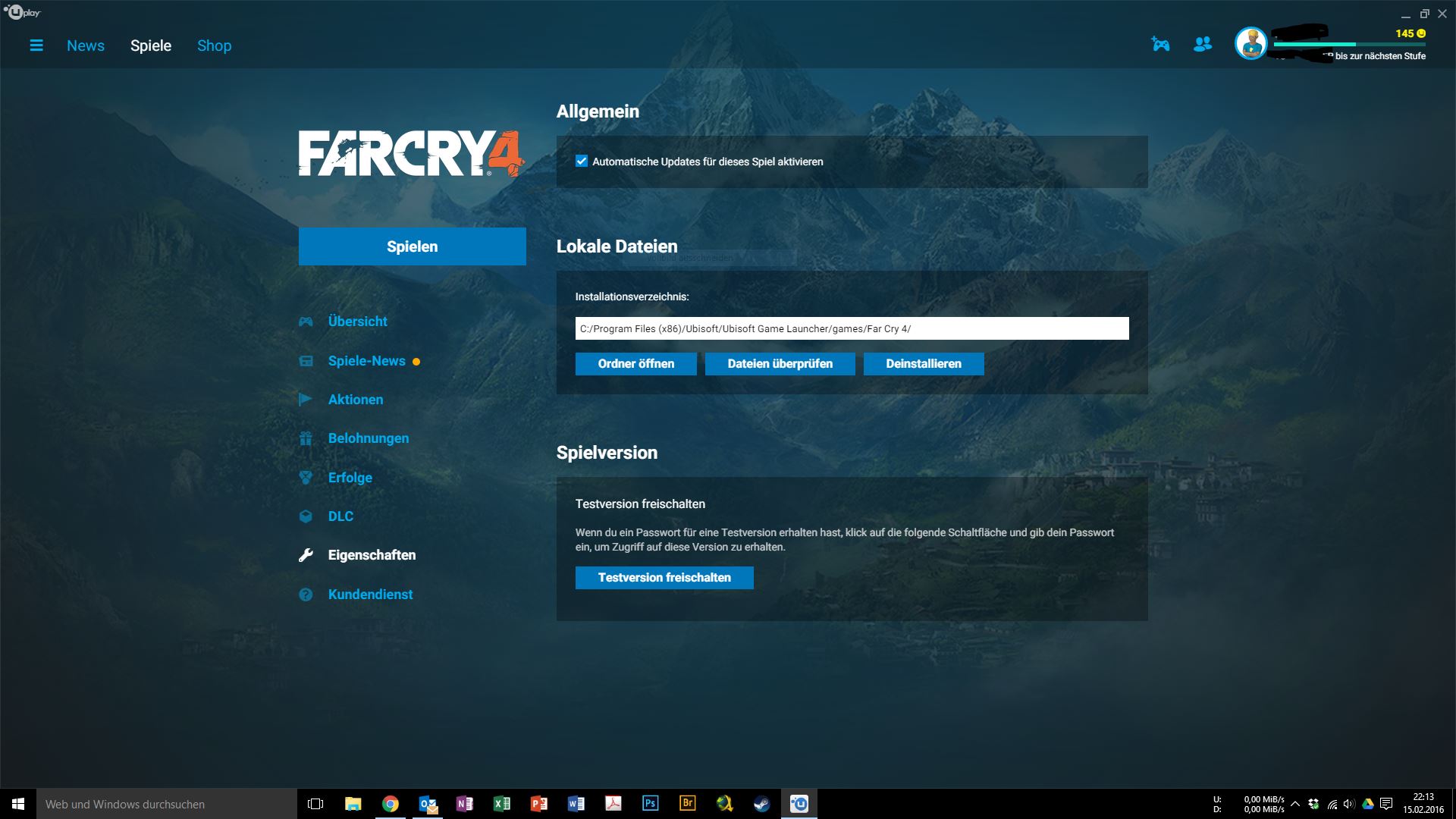1456x819 pixels.
Task: Open the hamburger menu icon
Action: (x=36, y=45)
